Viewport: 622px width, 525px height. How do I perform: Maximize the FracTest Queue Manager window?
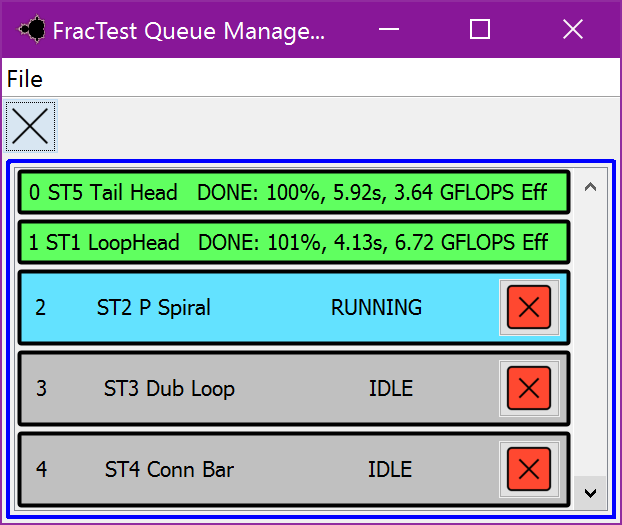[480, 29]
